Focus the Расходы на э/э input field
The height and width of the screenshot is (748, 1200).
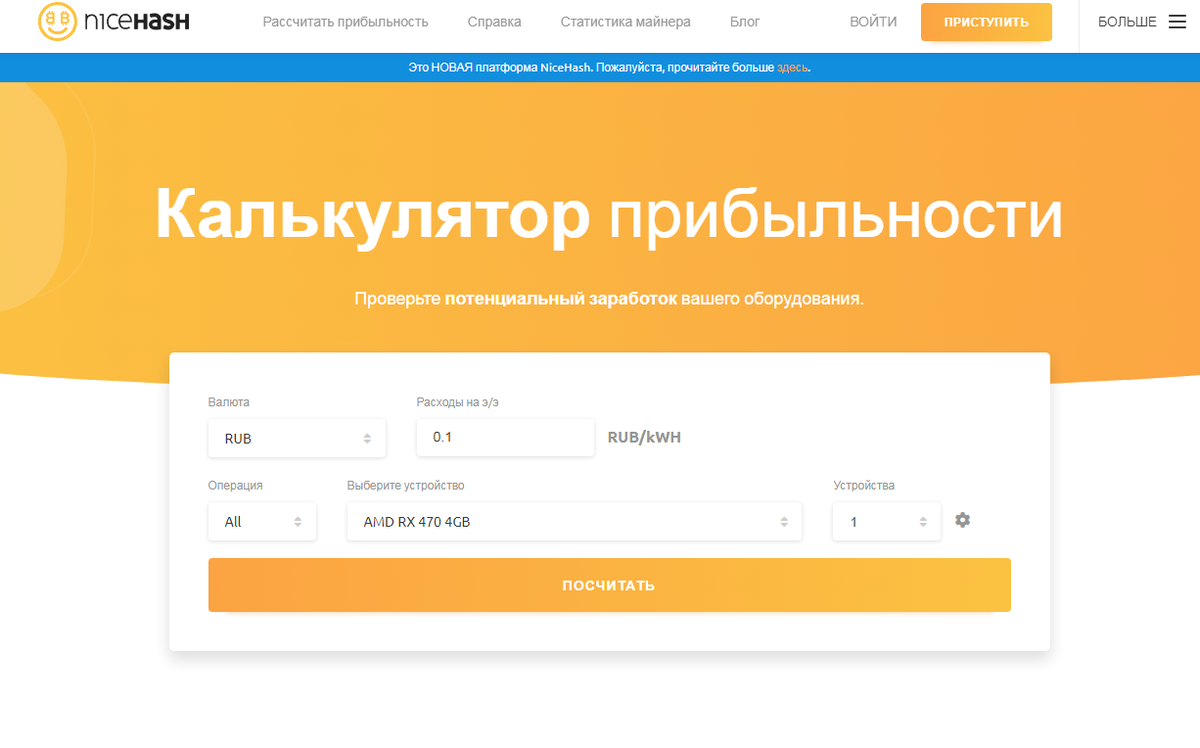coord(505,437)
